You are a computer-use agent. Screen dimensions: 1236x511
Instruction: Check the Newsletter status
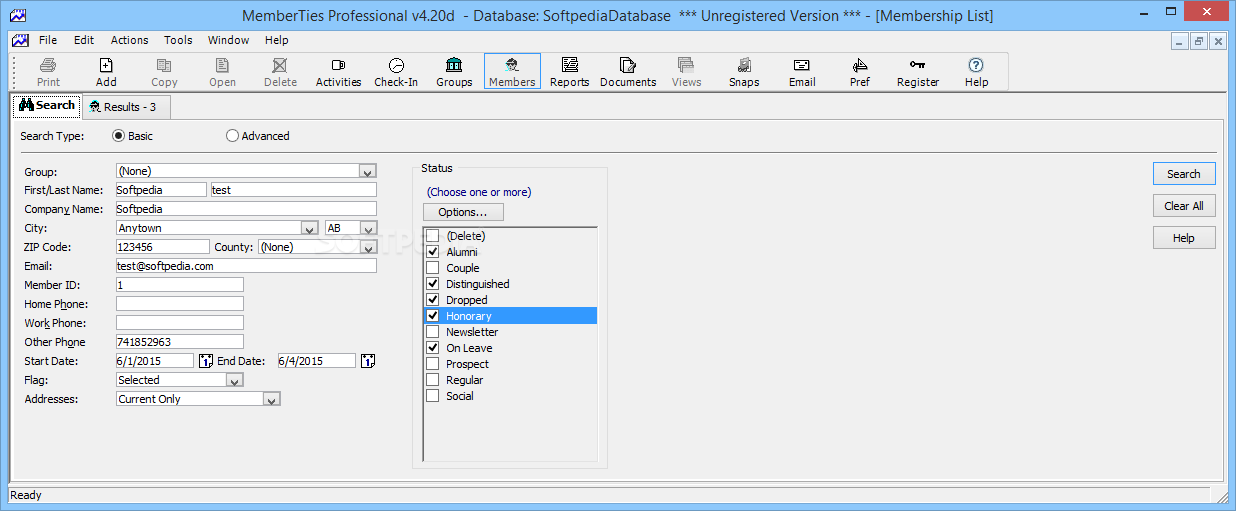(x=433, y=332)
